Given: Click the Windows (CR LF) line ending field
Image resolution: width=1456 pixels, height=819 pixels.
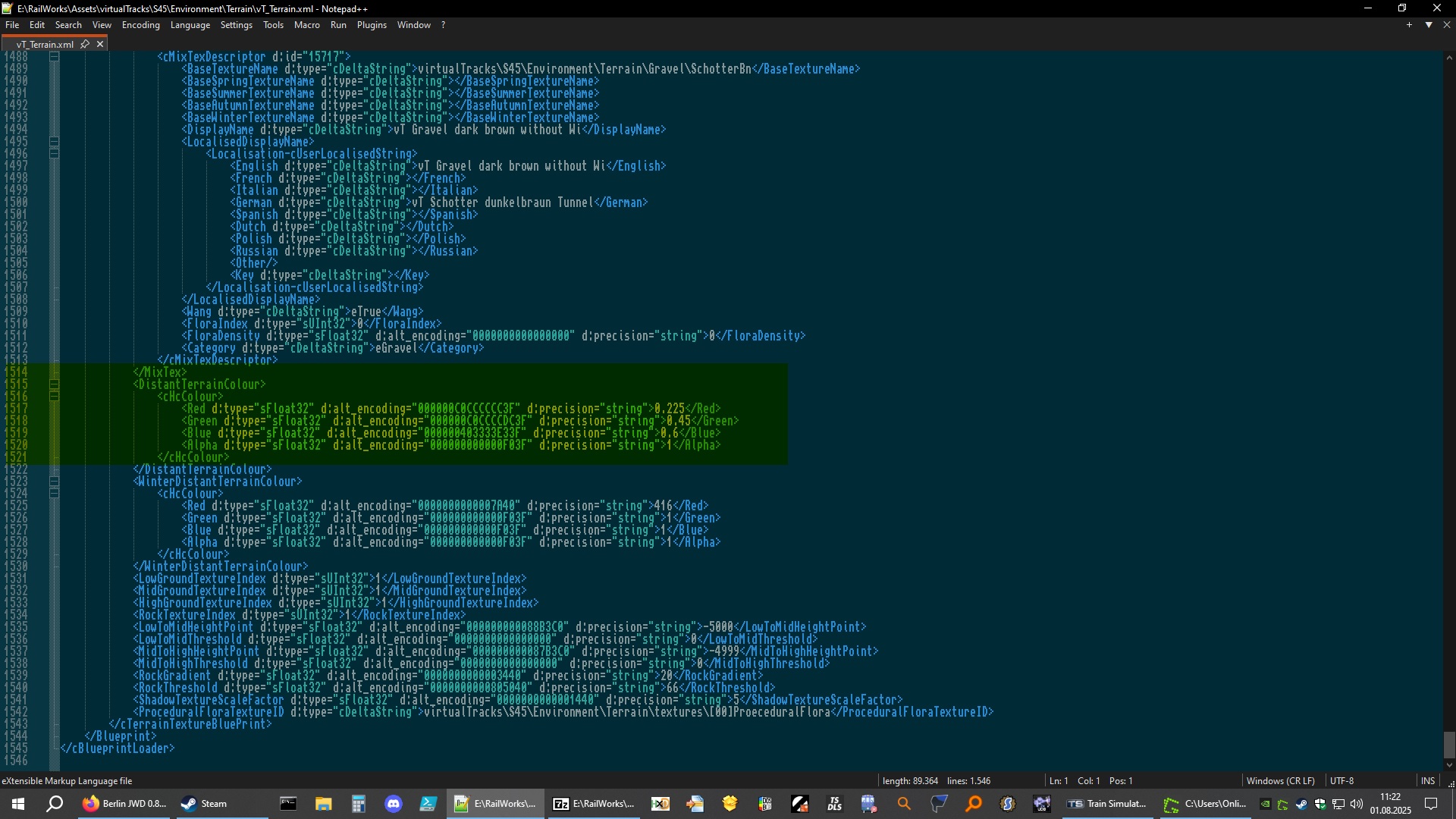Looking at the screenshot, I should click(1281, 780).
